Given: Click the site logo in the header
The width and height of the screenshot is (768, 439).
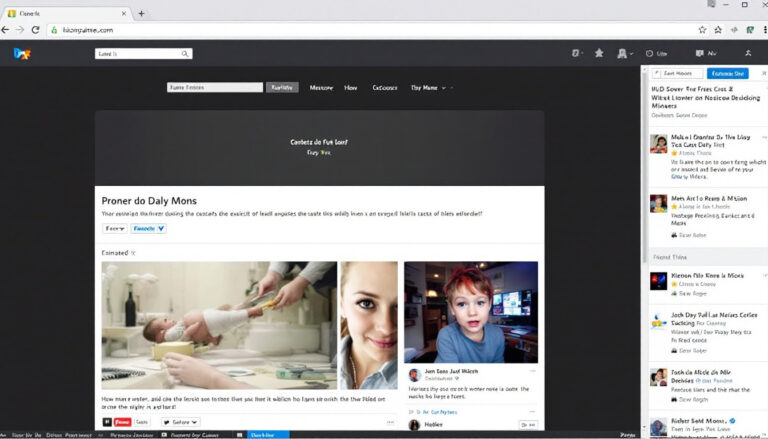Looking at the screenshot, I should click(23, 54).
